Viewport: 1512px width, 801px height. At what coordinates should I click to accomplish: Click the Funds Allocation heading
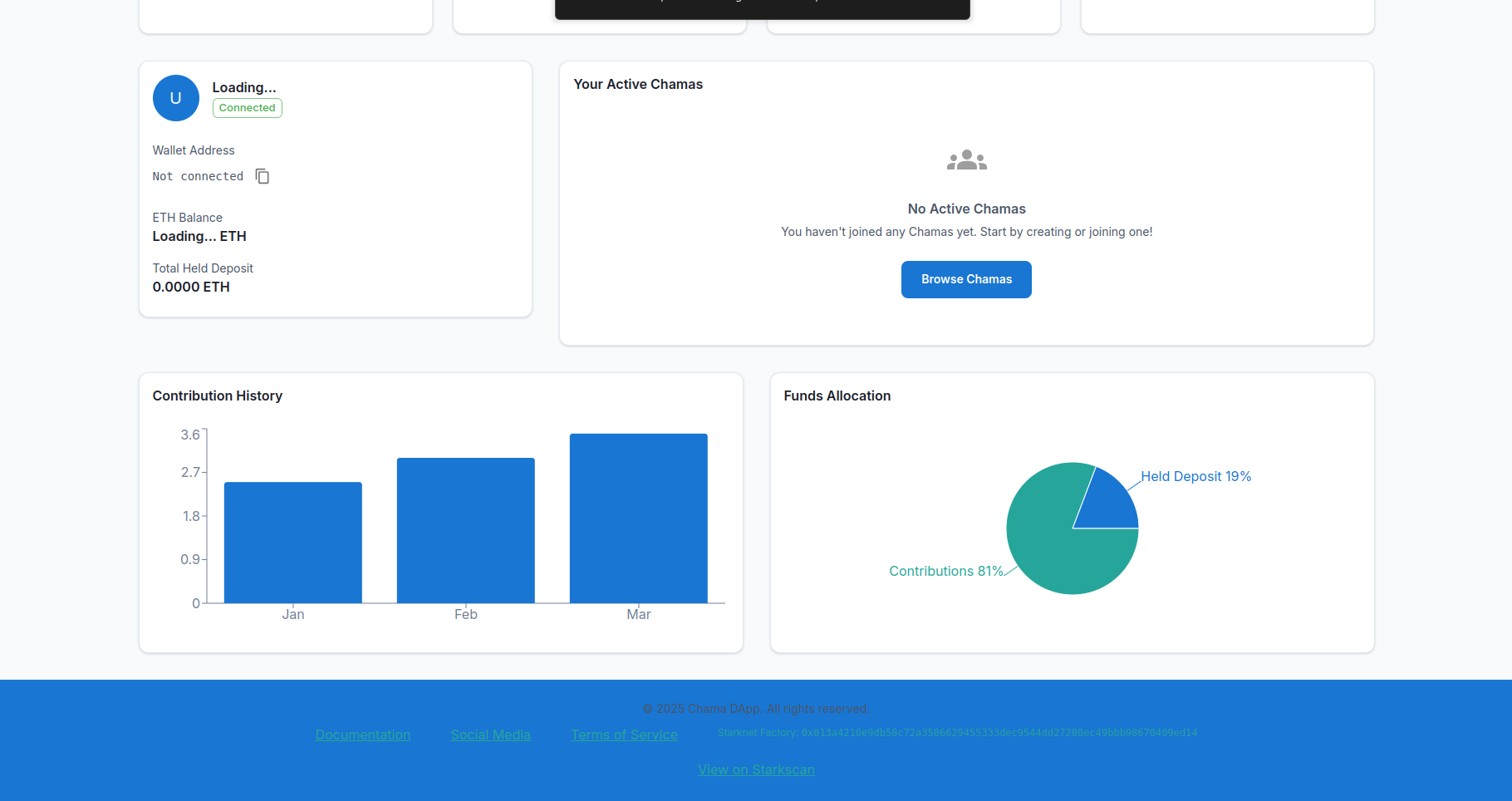pyautogui.click(x=837, y=396)
